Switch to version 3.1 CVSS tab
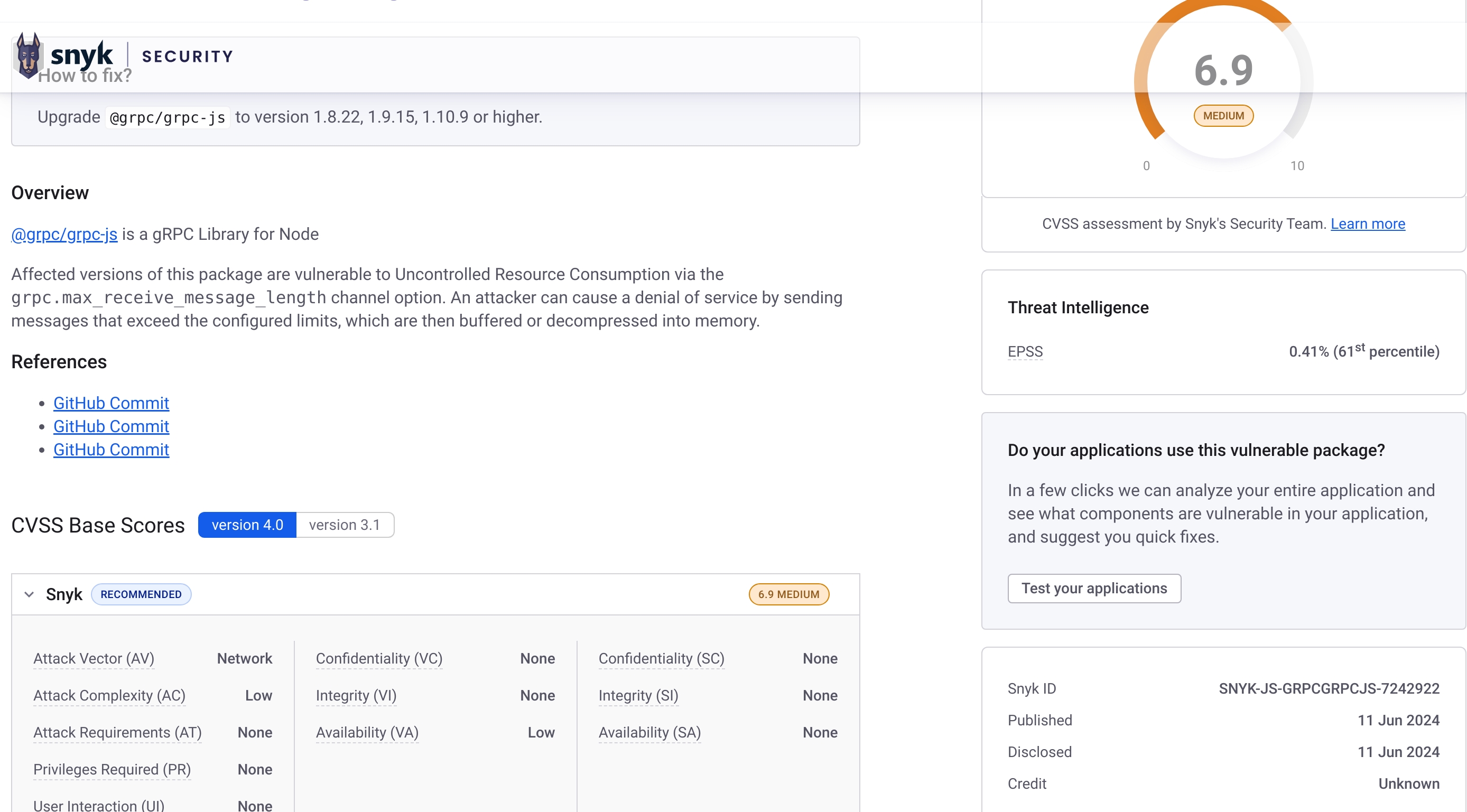The width and height of the screenshot is (1467, 812). pos(345,525)
